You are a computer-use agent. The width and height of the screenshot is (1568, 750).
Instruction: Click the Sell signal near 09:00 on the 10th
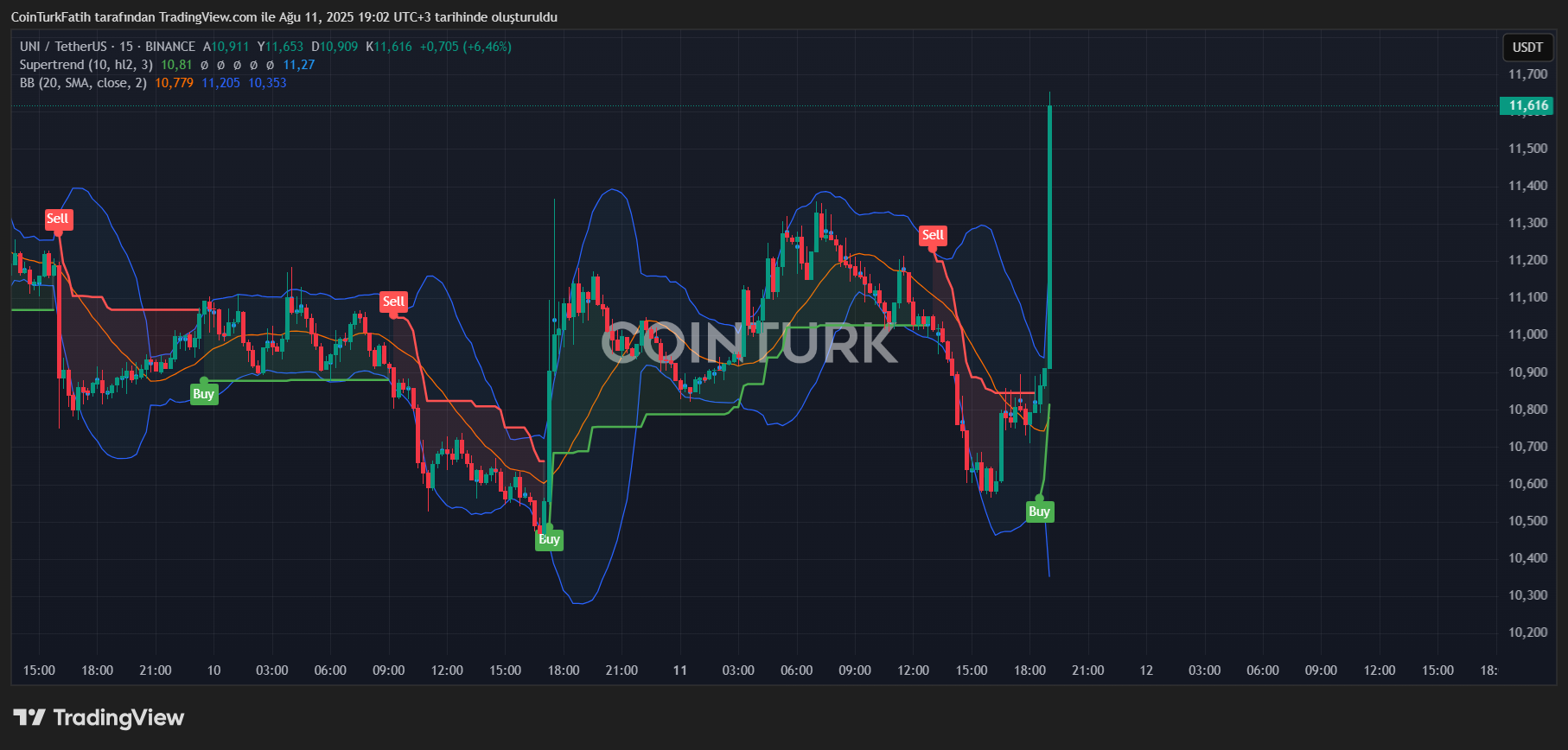[393, 302]
